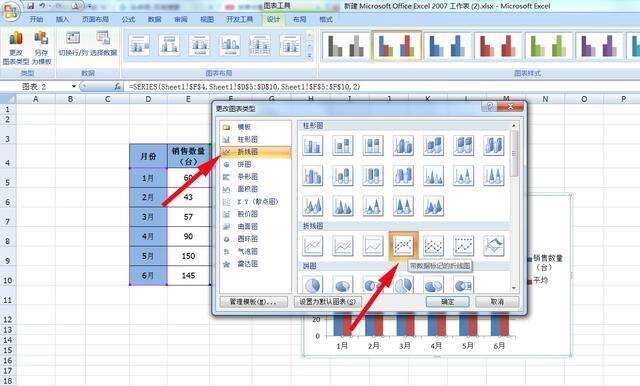The image size is (640, 386).
Task: Select line with data markers chart type
Action: [x=403, y=246]
